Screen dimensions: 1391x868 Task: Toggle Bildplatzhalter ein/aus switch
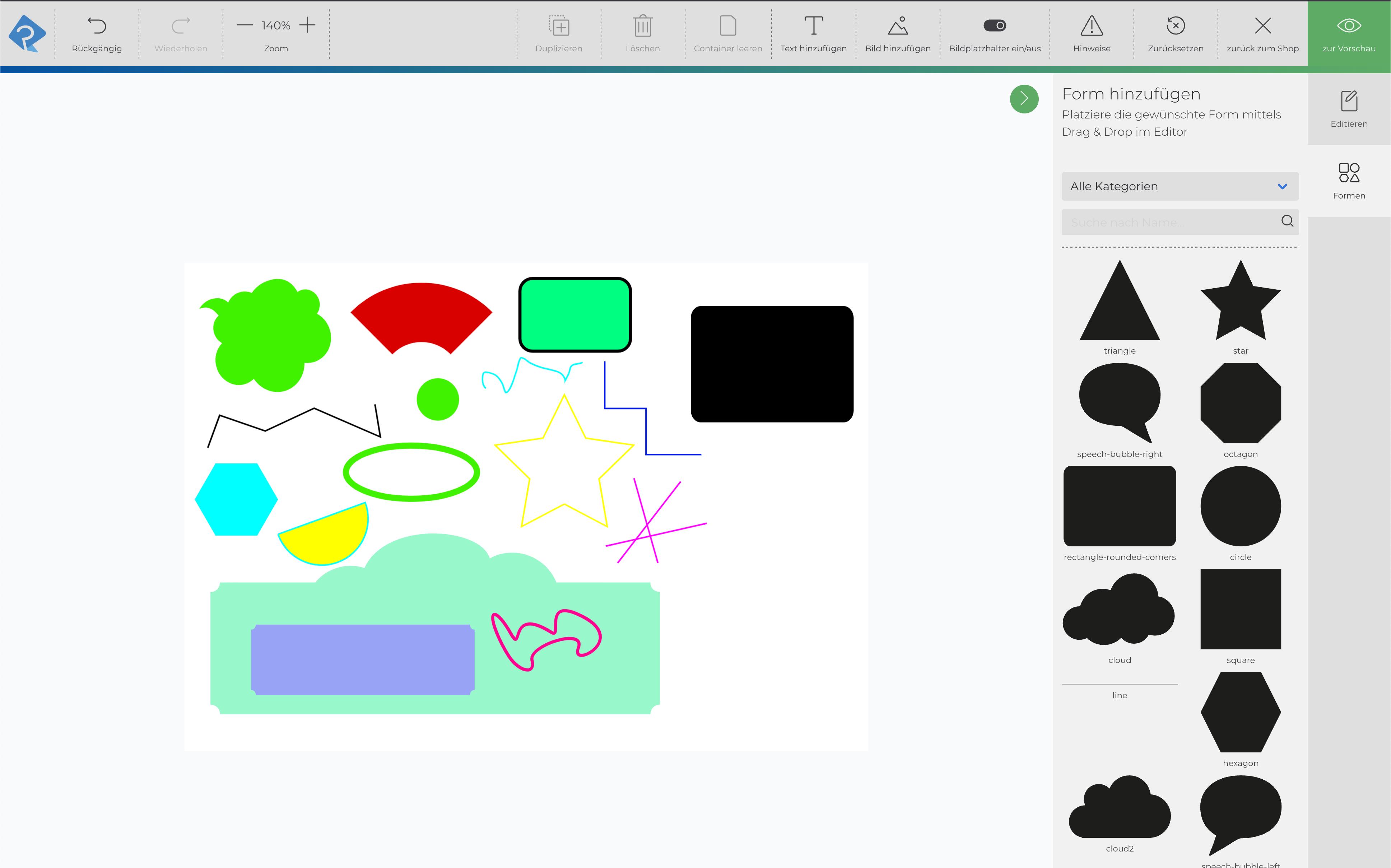994,26
